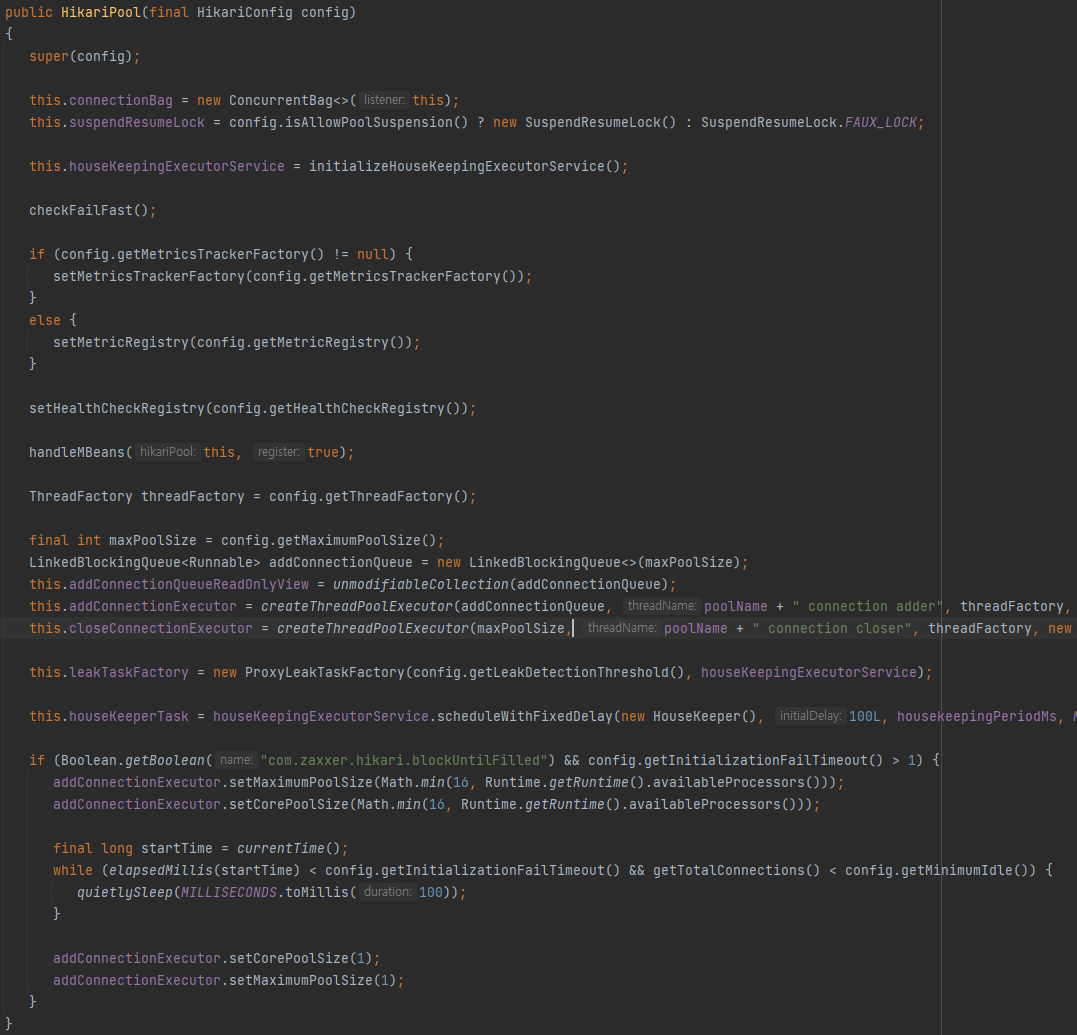Screen dimensions: 1077x1035
Task: Click the maxPoolSize variable declaration
Action: pyautogui.click(x=152, y=540)
